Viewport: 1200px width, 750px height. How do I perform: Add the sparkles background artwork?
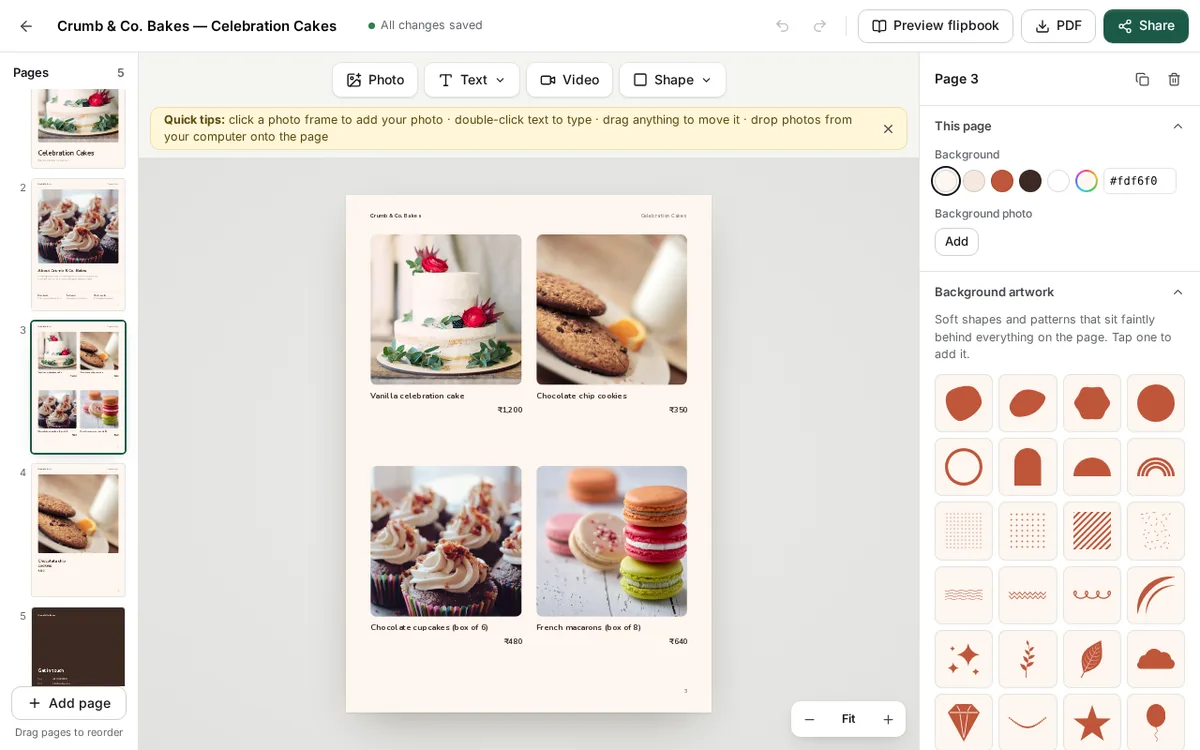tap(964, 659)
